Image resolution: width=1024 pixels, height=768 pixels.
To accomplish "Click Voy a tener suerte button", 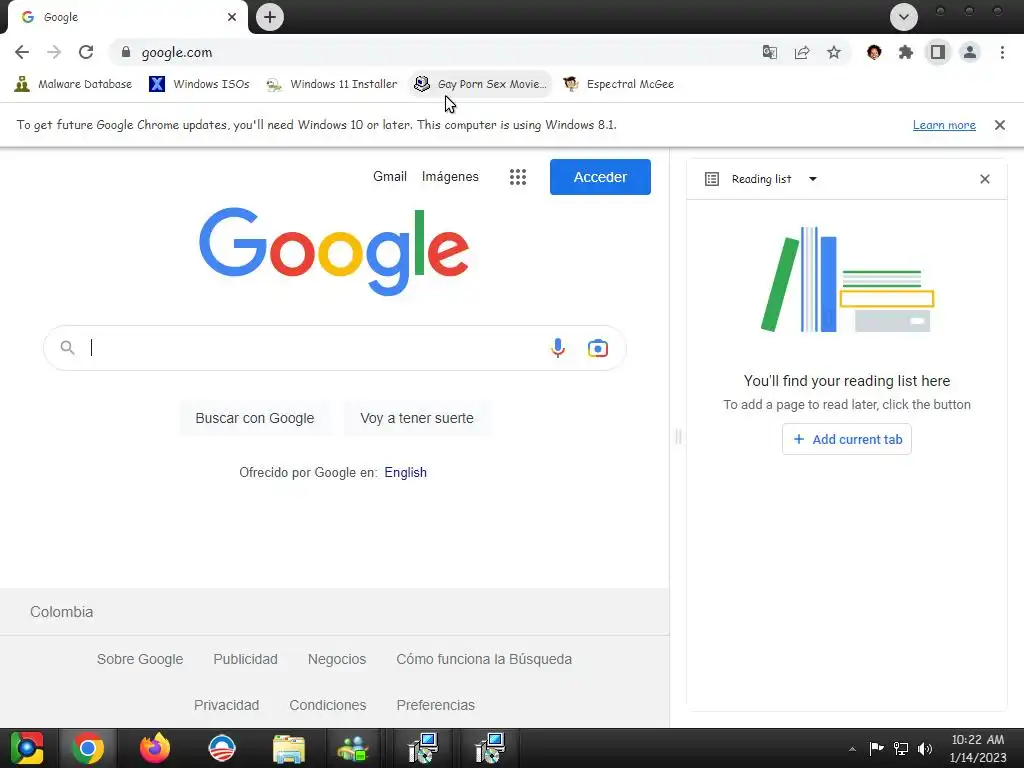I will pos(417,418).
